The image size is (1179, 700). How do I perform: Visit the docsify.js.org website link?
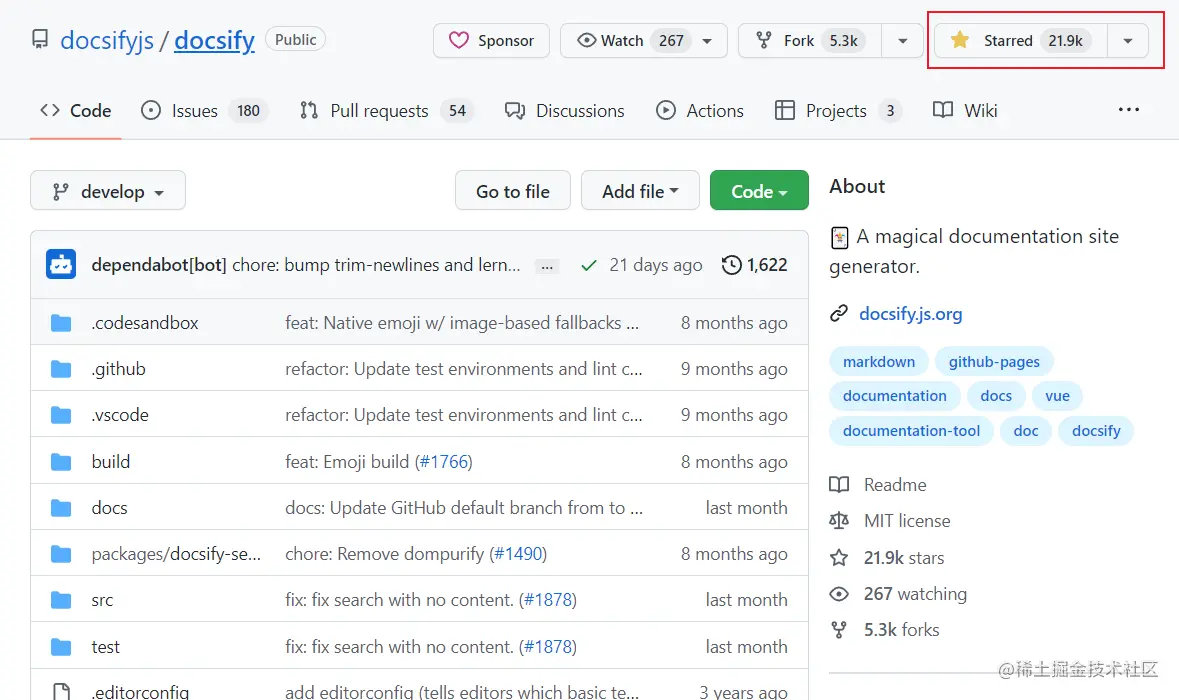click(x=911, y=314)
